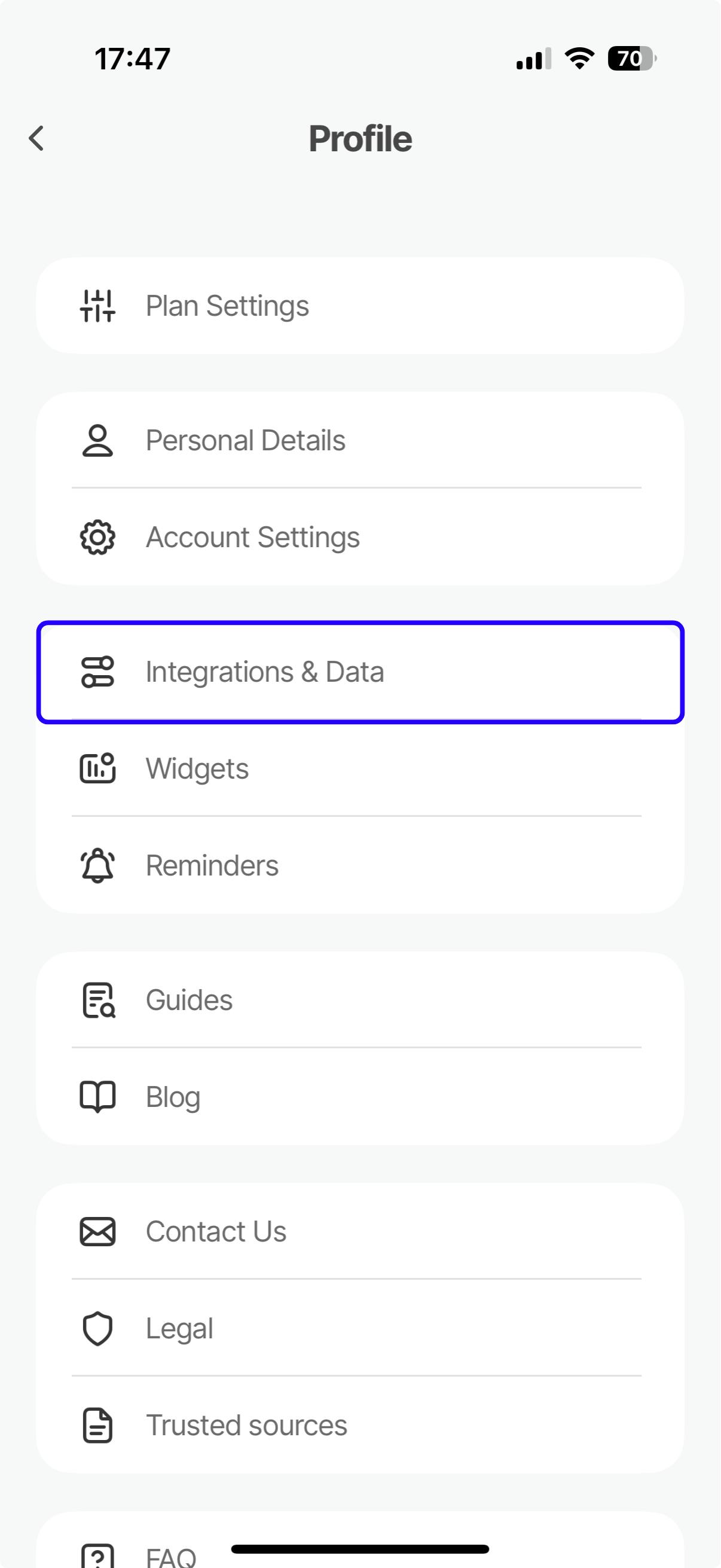Tap the Contact Us envelope icon
721x1568 pixels.
[x=97, y=1231]
